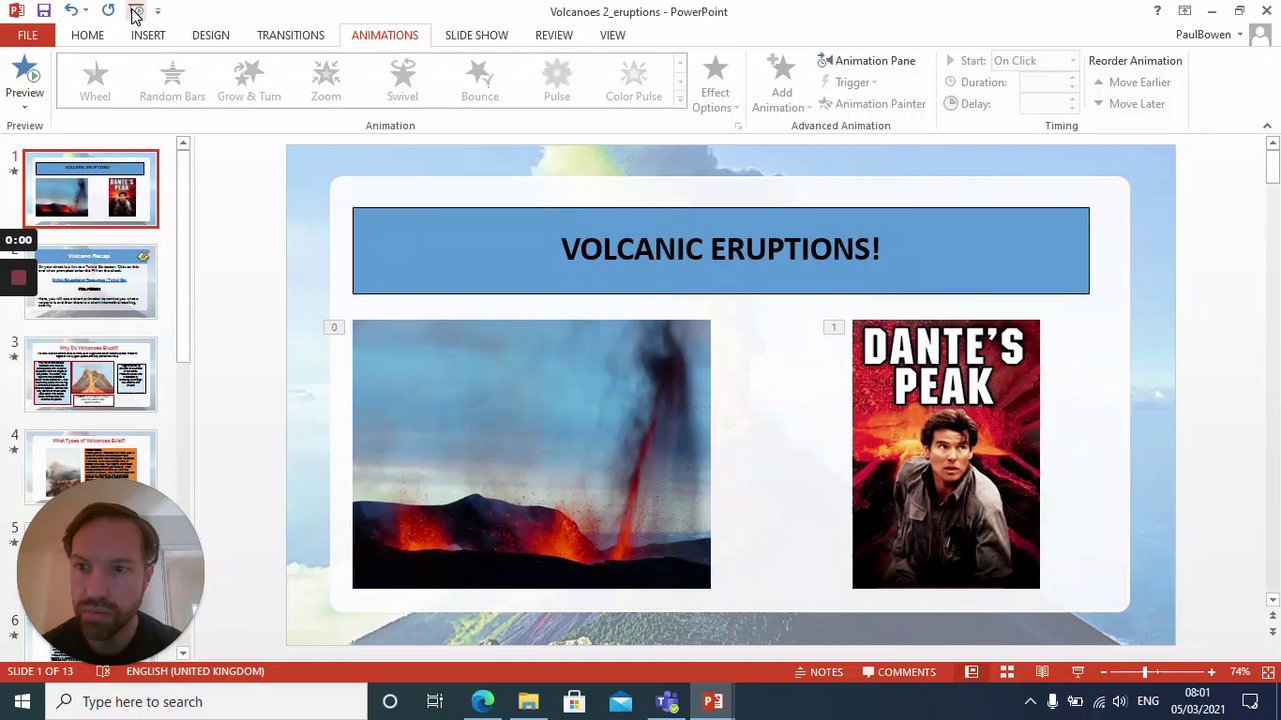Viewport: 1281px width, 720px height.
Task: Open the Undo history dropdown arrow
Action: [85, 11]
